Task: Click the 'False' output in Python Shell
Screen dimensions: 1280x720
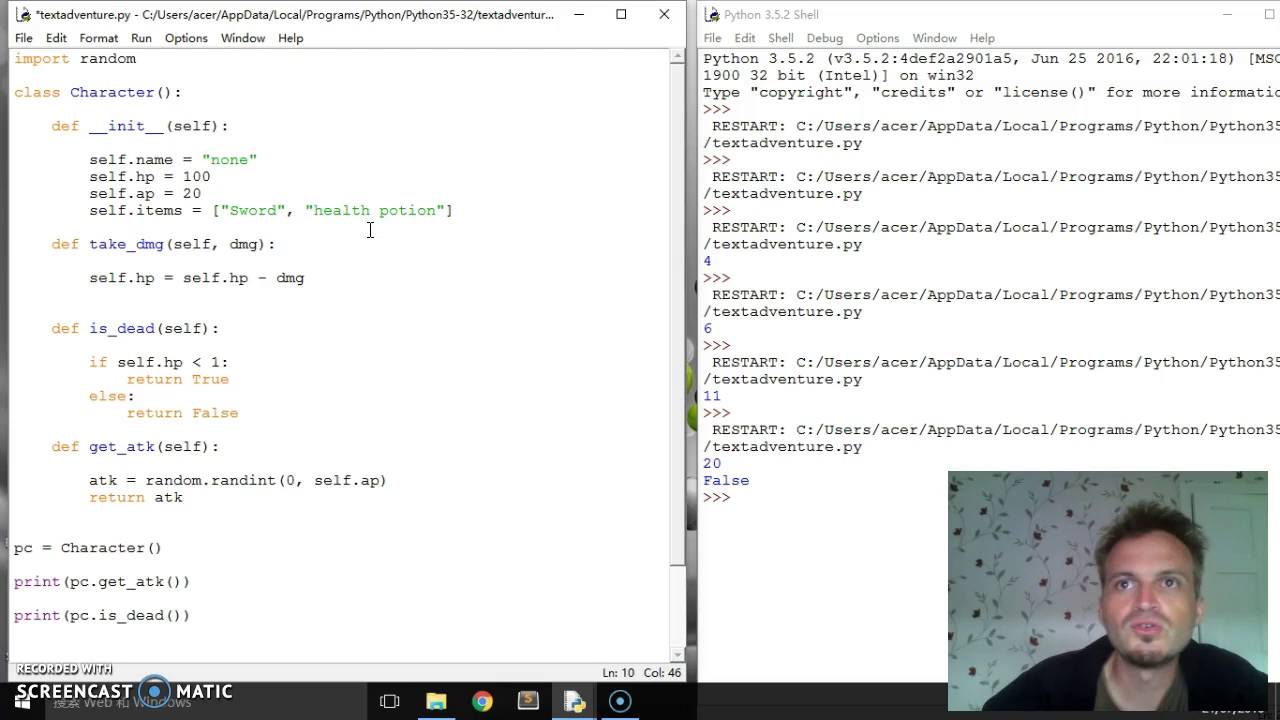Action: coord(726,481)
